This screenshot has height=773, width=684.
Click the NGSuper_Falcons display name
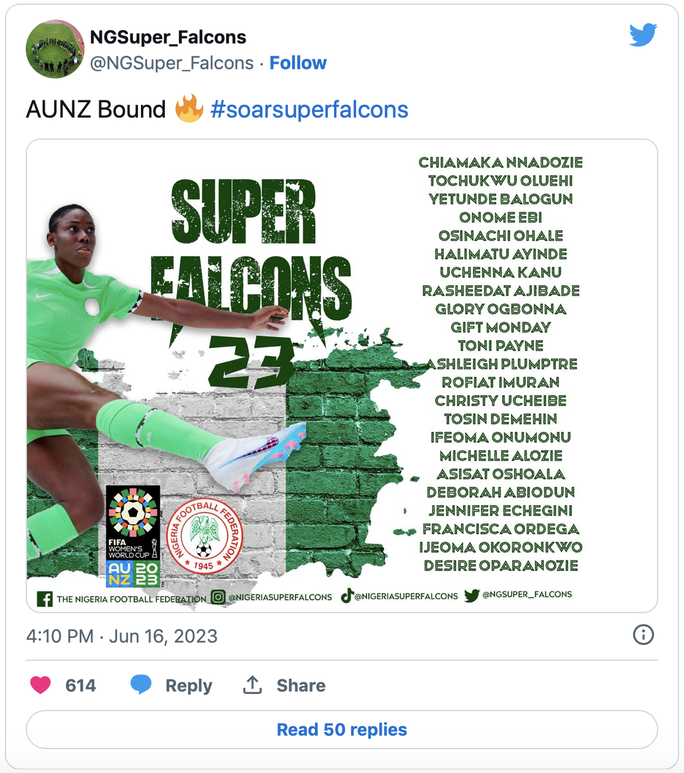pyautogui.click(x=168, y=38)
